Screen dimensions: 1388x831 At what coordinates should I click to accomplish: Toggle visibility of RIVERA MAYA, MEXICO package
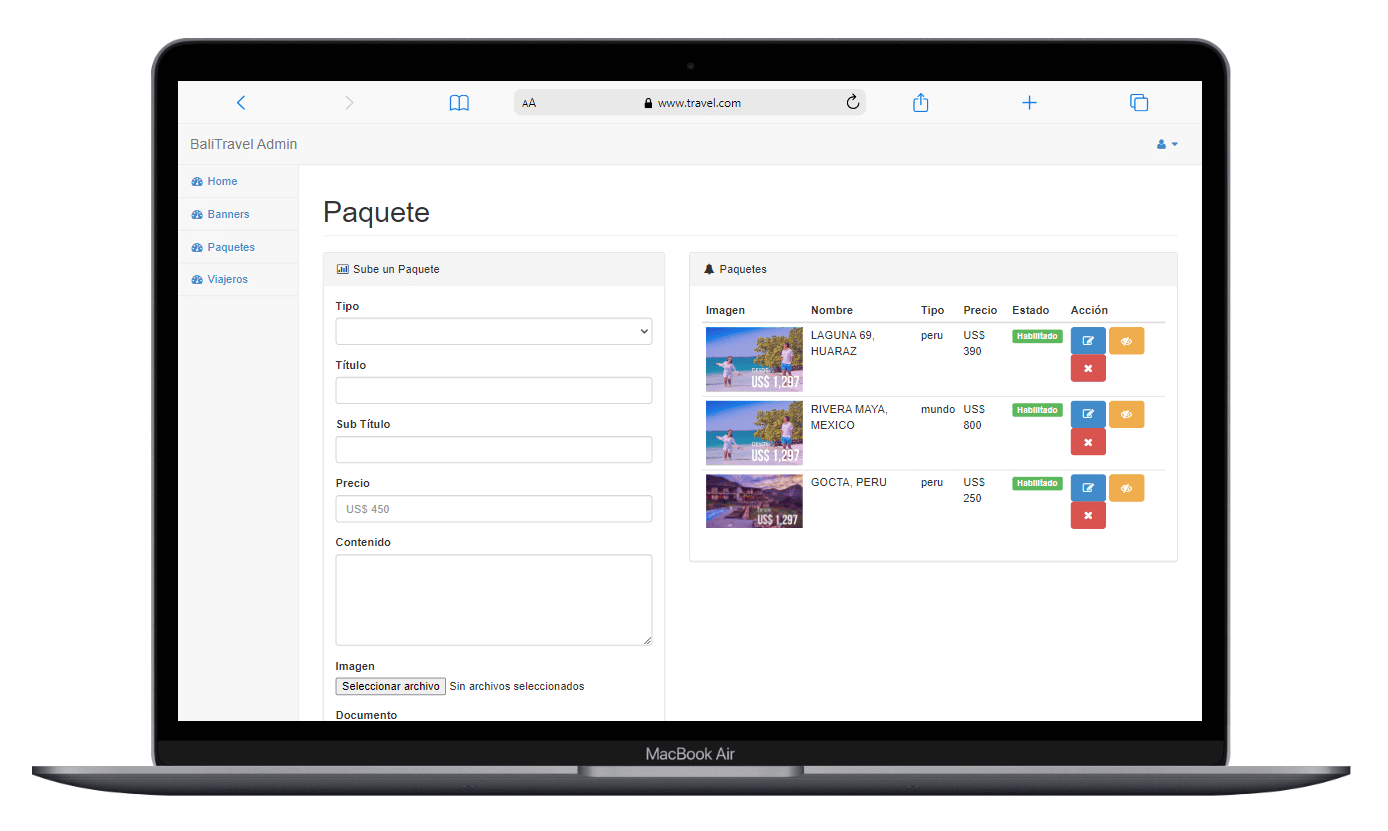tap(1126, 414)
